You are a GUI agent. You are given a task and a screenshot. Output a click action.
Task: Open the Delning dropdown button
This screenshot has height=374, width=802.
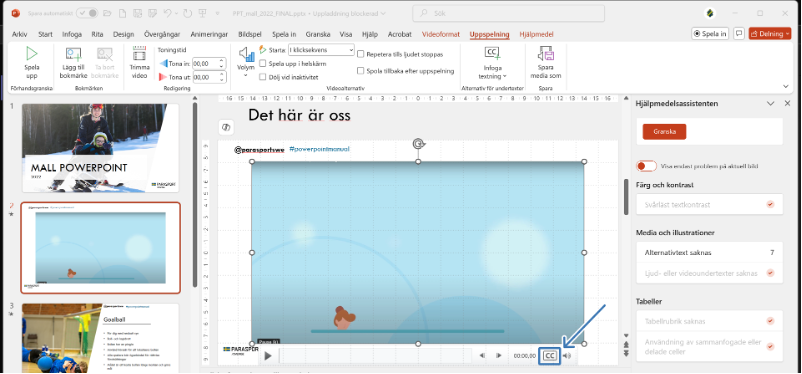[x=770, y=34]
